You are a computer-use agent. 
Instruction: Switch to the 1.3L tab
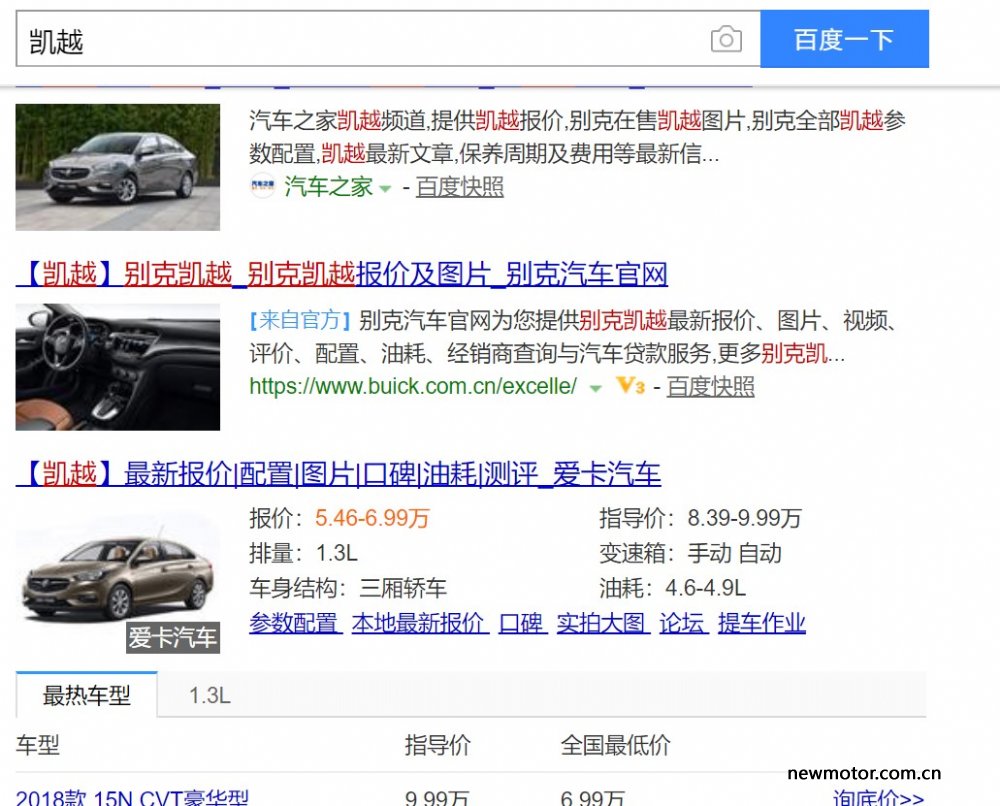click(210, 695)
